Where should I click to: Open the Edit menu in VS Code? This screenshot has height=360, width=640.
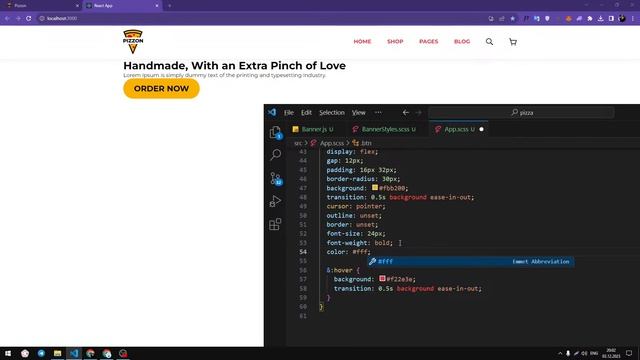pyautogui.click(x=306, y=113)
